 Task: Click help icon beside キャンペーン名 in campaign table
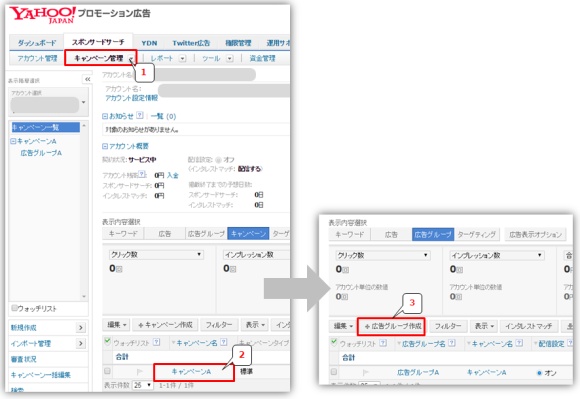[x=223, y=342]
